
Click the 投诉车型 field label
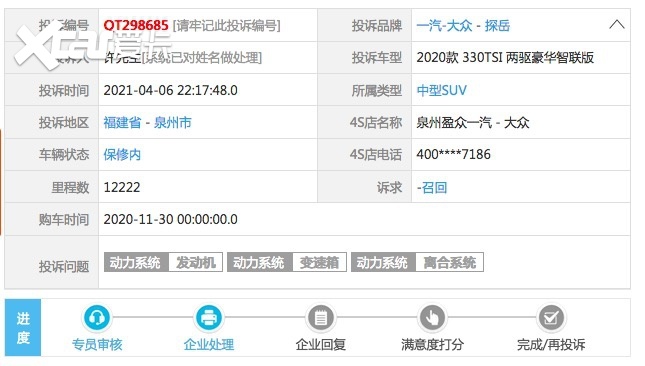(x=376, y=58)
